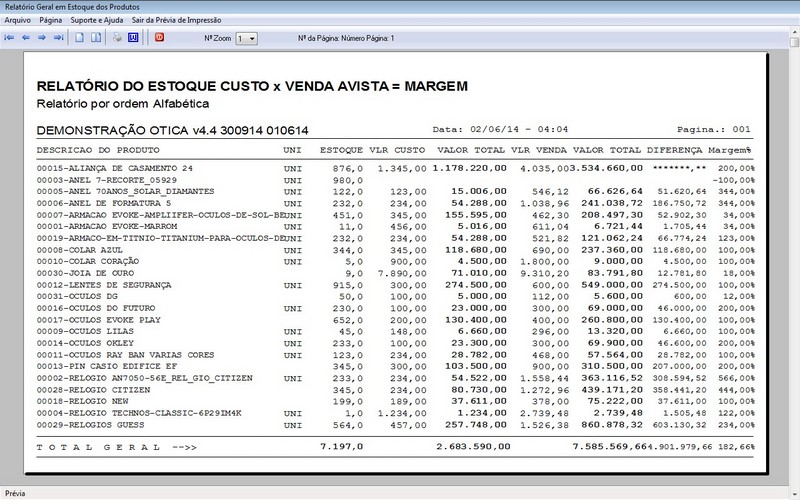The height and width of the screenshot is (500, 800).
Task: Click the red exit preview icon
Action: point(158,37)
